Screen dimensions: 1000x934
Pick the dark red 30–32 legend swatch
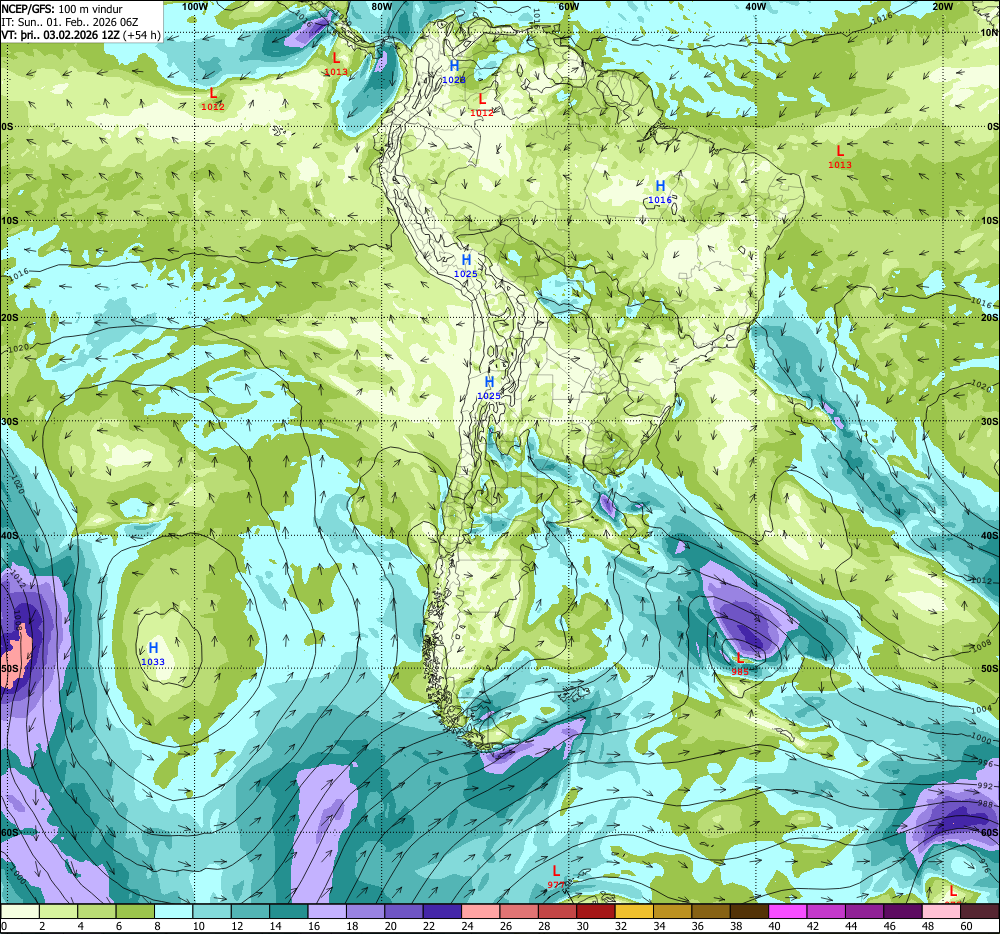coord(596,912)
